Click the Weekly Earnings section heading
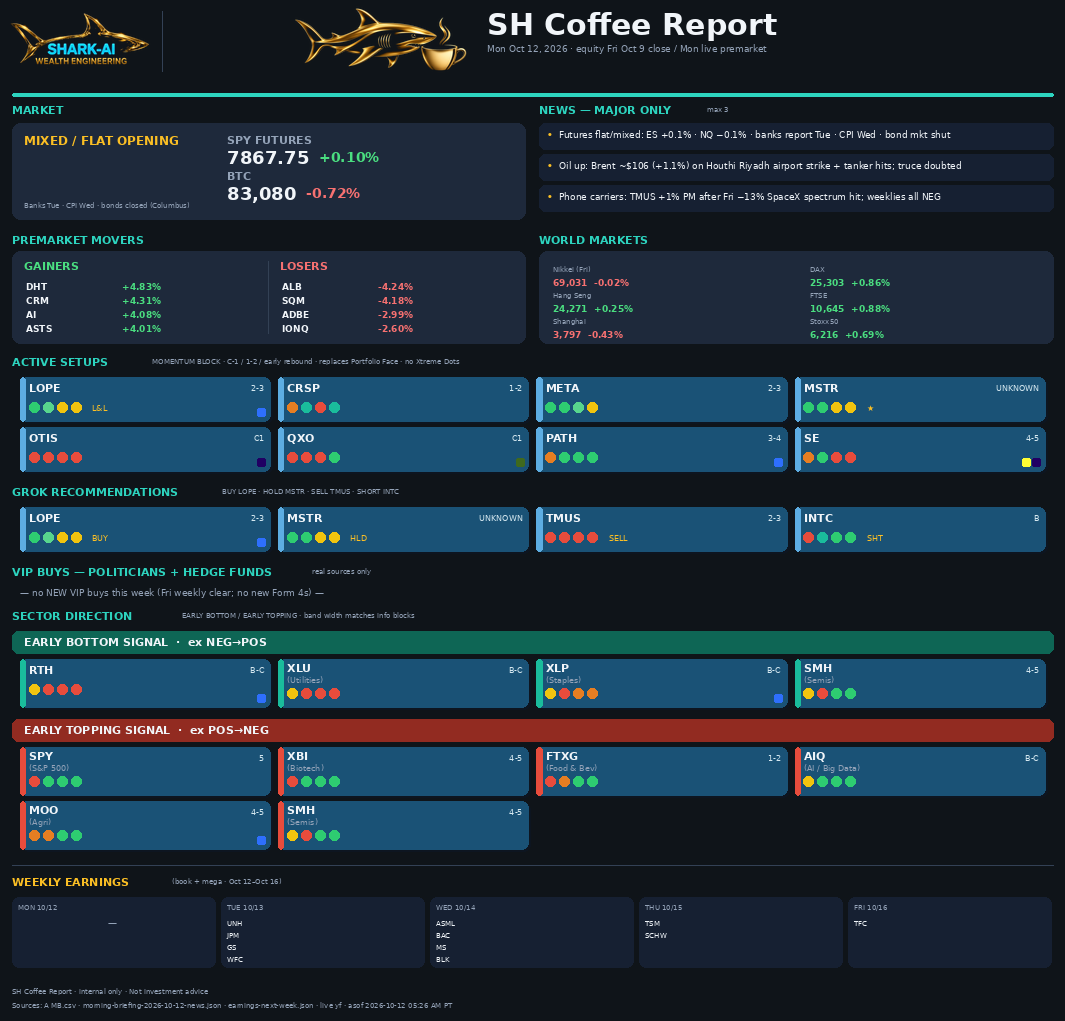This screenshot has width=1065, height=1021. coord(70,882)
